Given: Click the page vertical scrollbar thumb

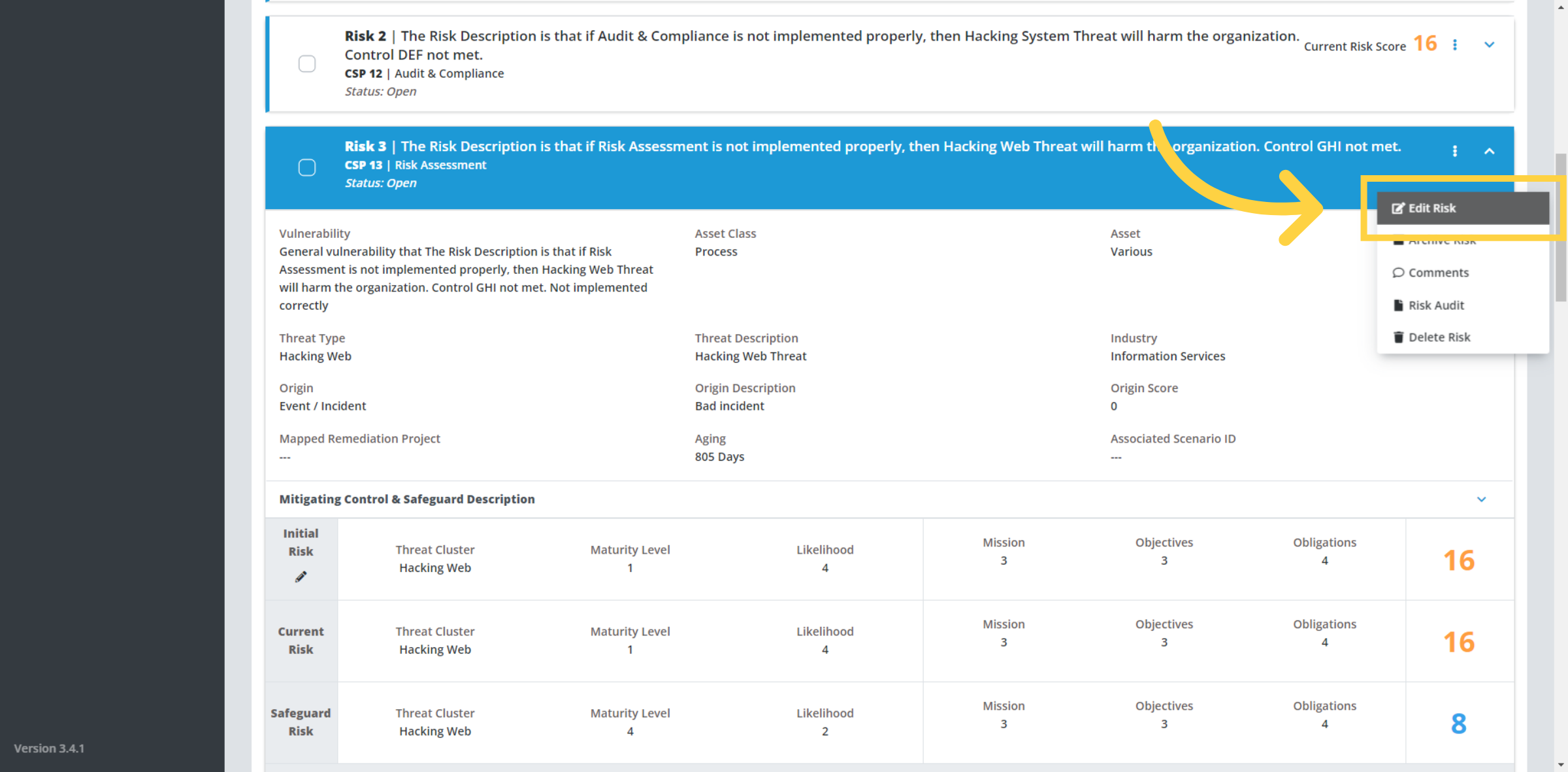Looking at the screenshot, I should click(1561, 227).
